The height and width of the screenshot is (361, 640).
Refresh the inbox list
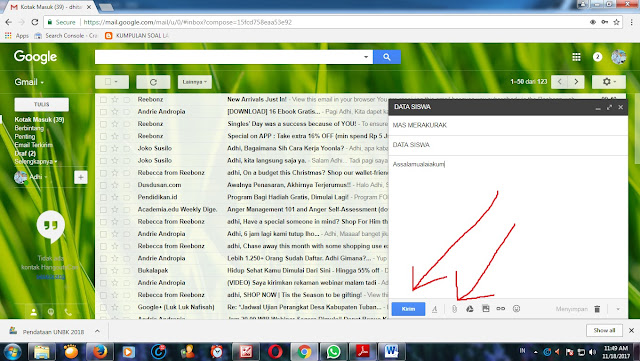click(153, 82)
